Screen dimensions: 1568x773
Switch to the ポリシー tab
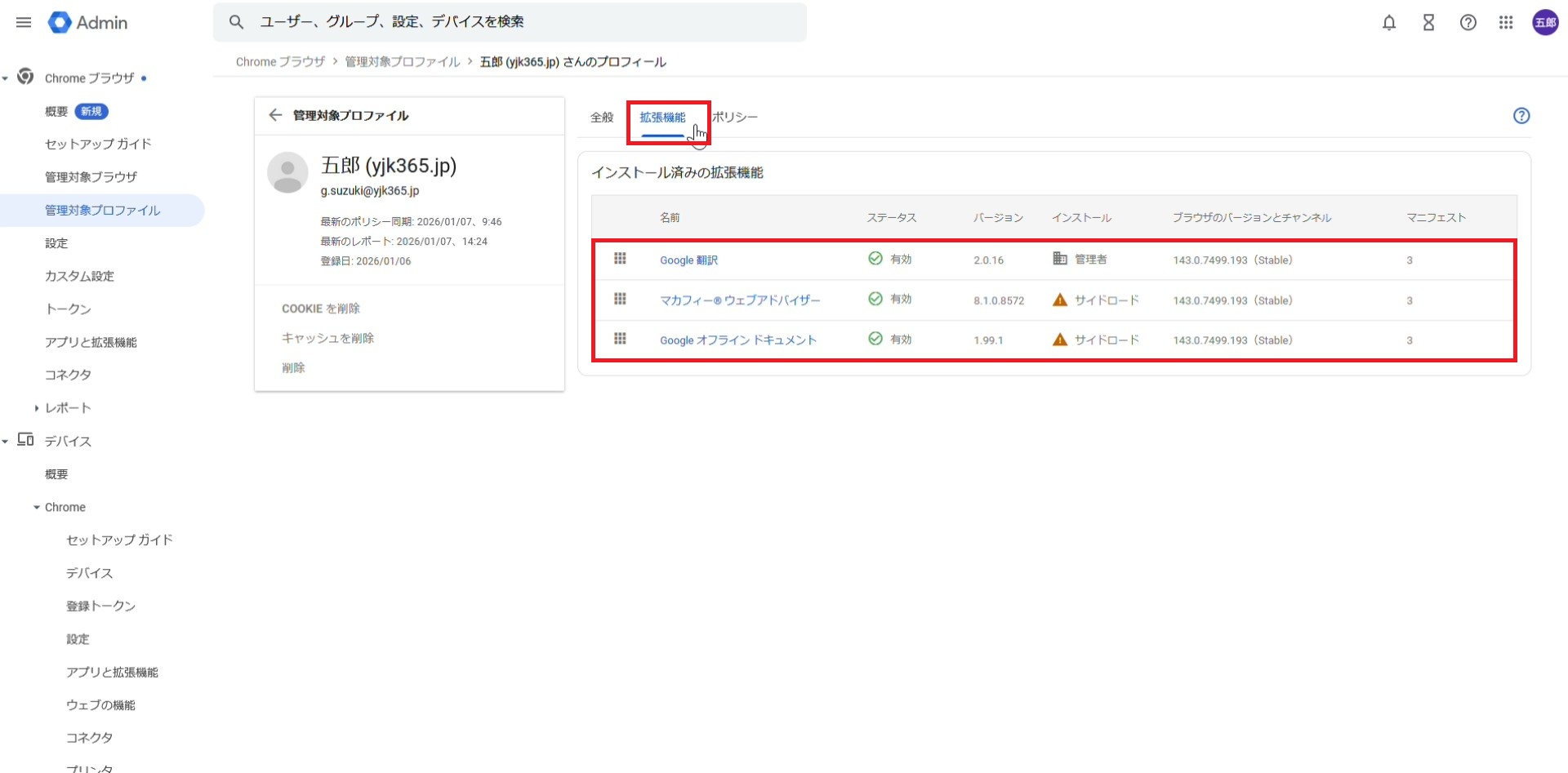tap(735, 118)
